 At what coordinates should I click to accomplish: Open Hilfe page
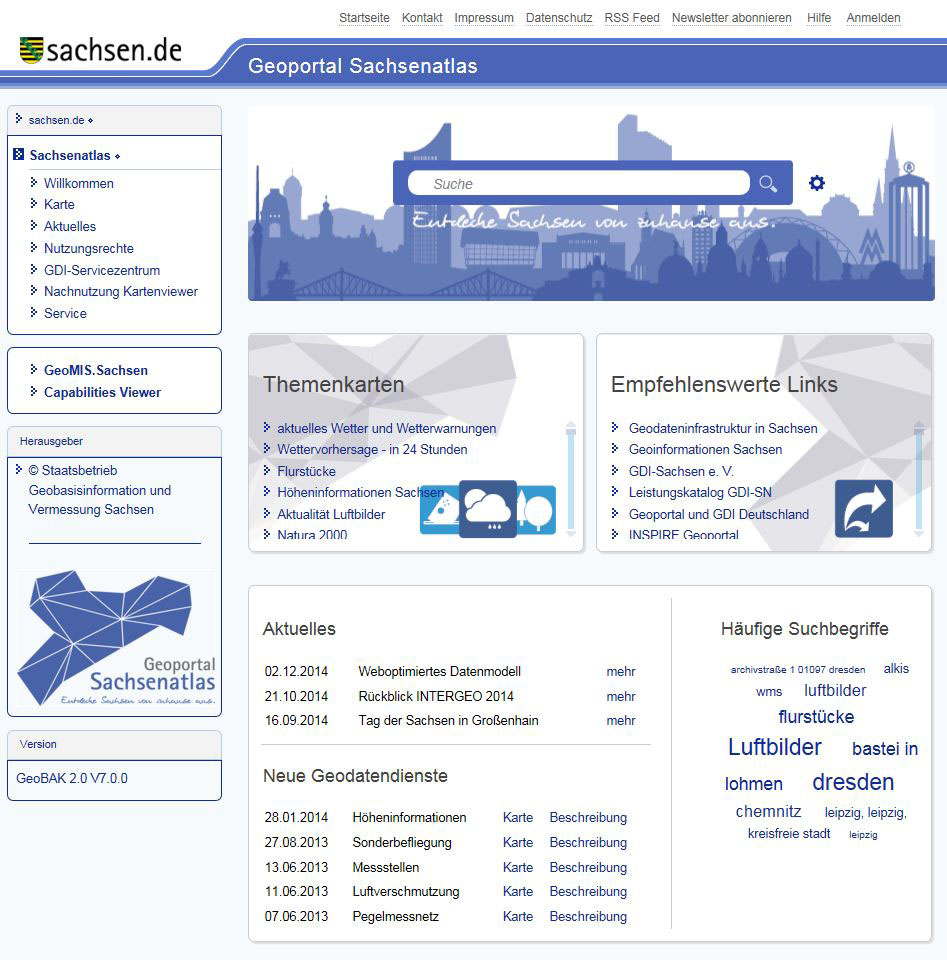tap(818, 18)
